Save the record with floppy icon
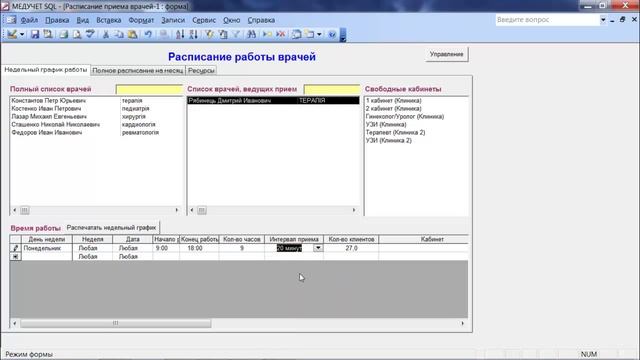 tap(35, 34)
